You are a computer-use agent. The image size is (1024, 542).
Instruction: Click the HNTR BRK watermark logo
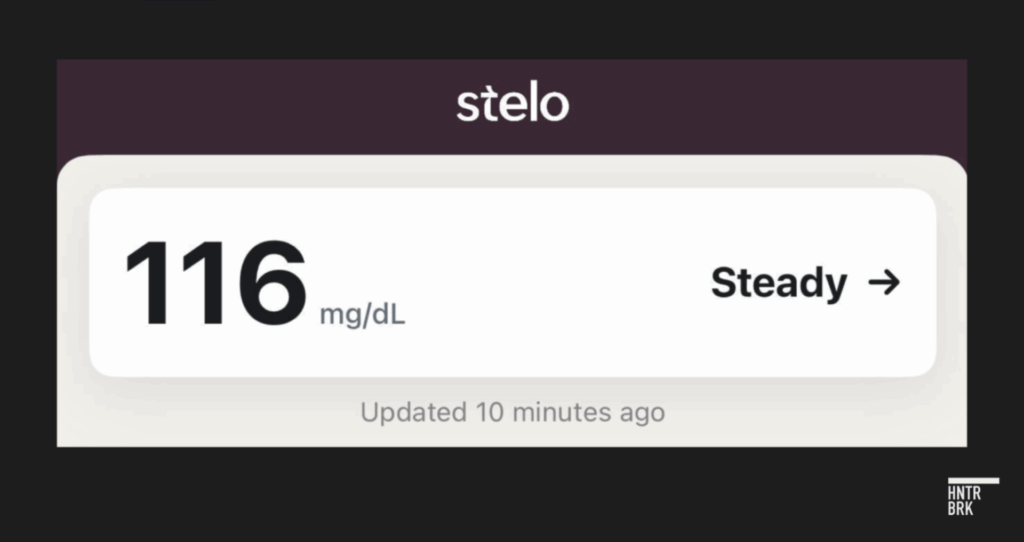[973, 497]
